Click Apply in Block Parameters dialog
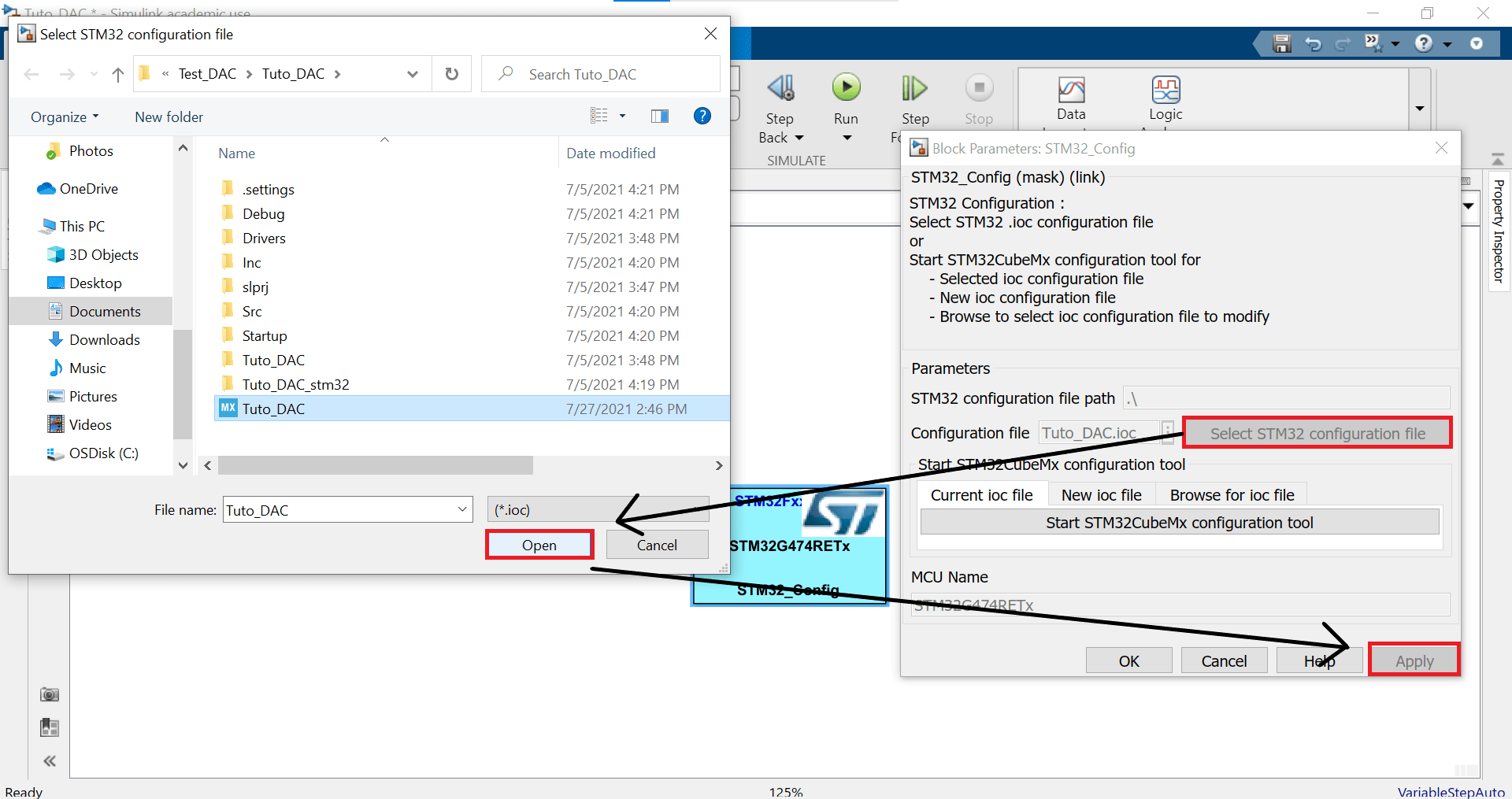The width and height of the screenshot is (1512, 799). tap(1414, 661)
